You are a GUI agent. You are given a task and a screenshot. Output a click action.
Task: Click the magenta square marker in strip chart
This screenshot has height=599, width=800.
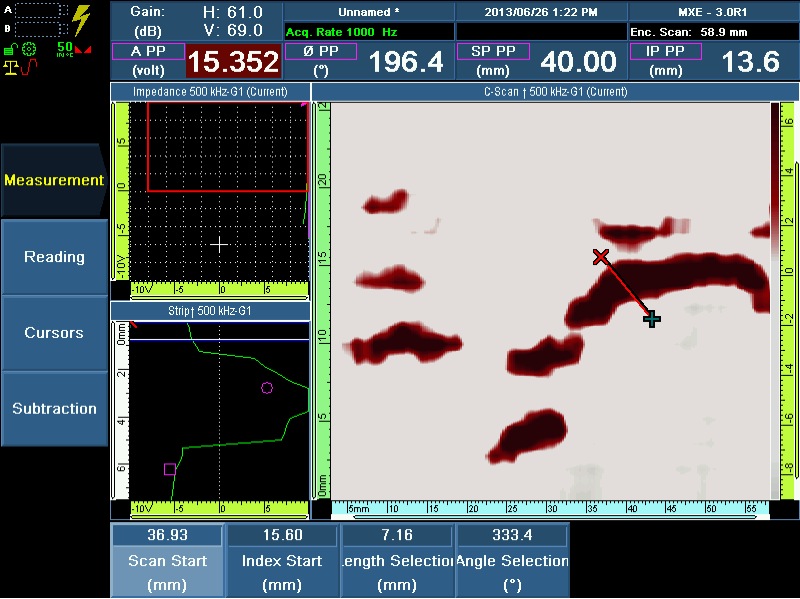tap(170, 469)
